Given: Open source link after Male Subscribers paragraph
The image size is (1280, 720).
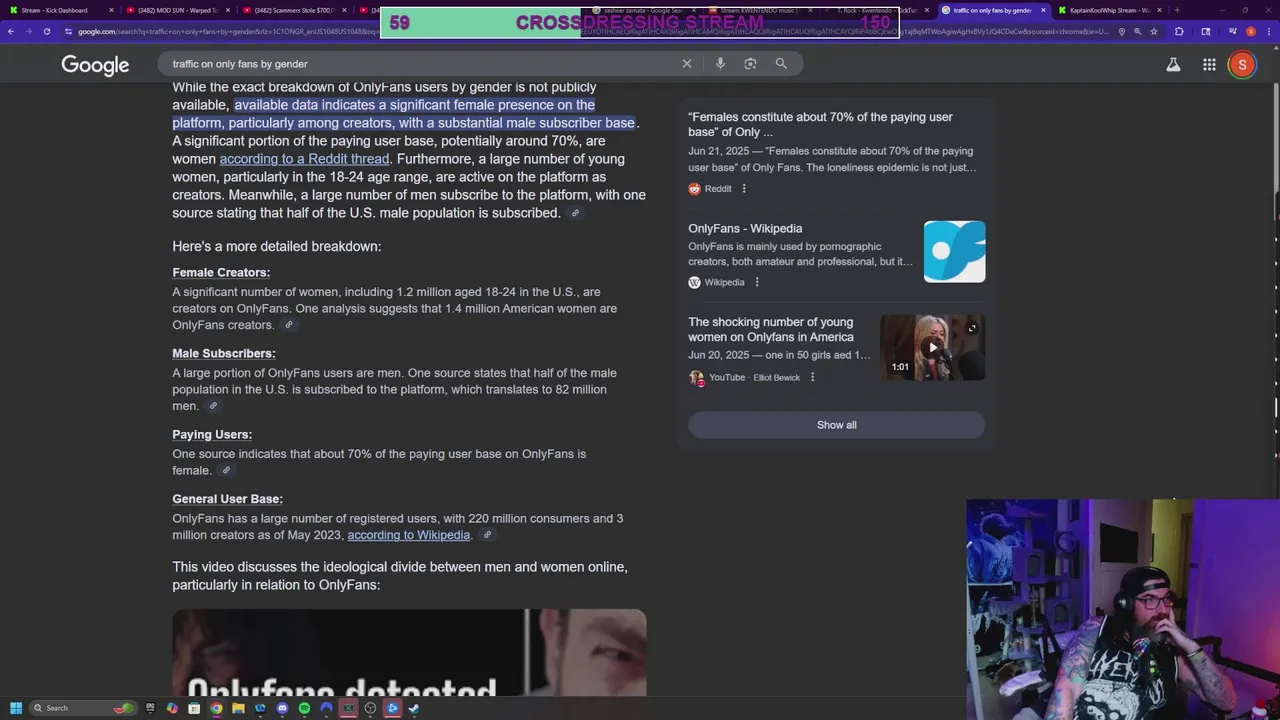Looking at the screenshot, I should coord(213,406).
